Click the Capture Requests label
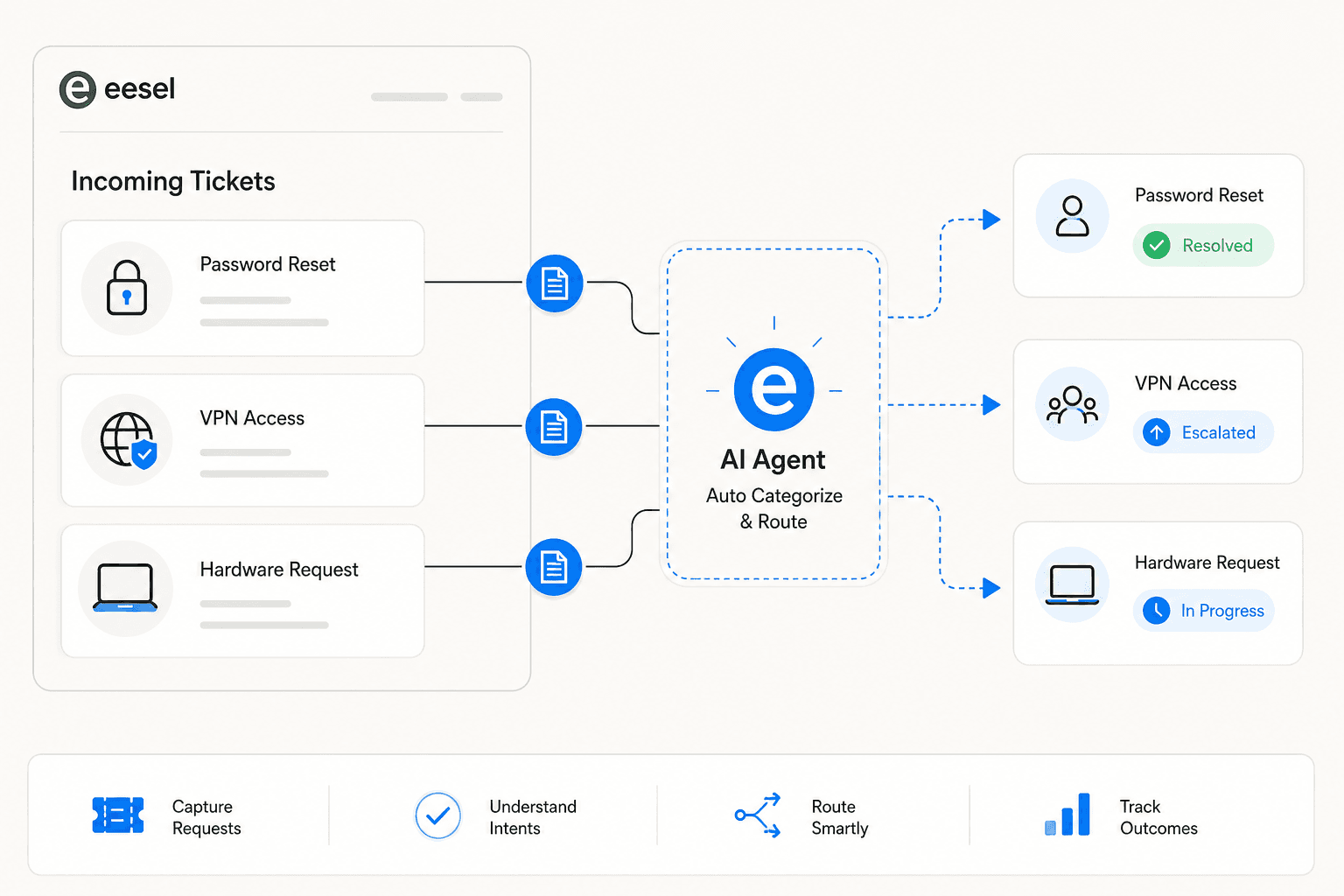This screenshot has width=1344, height=896. click(206, 817)
